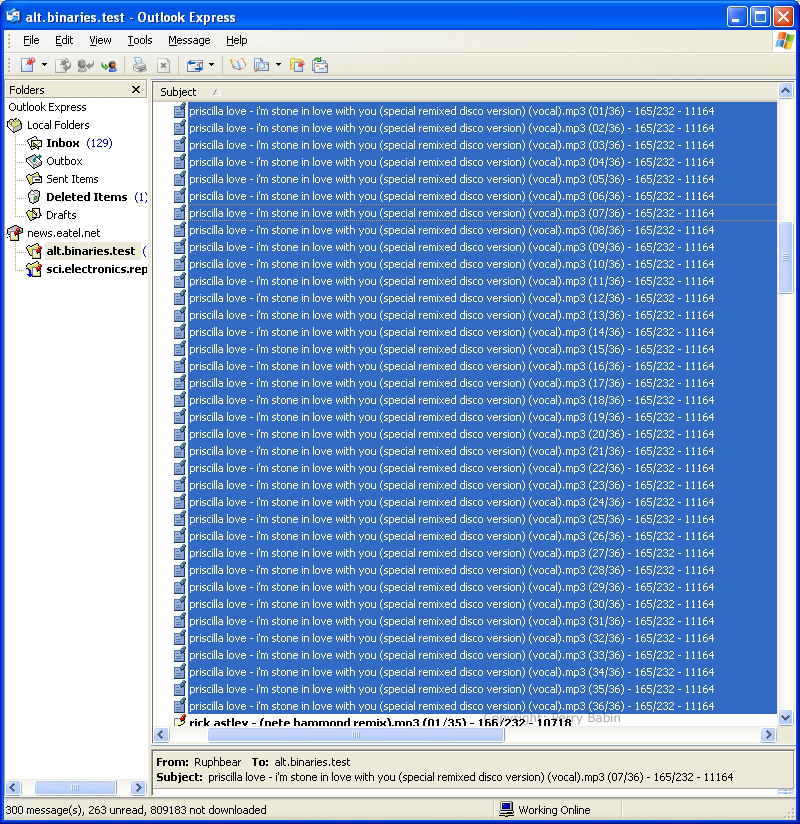Click the message list scroll up arrow
Viewport: 800px width, 824px height.
tap(785, 90)
